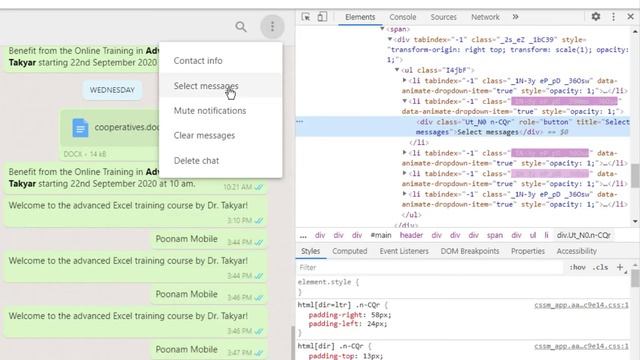
Task: Collapse the ul class I4jbF node
Action: pyautogui.click(x=397, y=70)
